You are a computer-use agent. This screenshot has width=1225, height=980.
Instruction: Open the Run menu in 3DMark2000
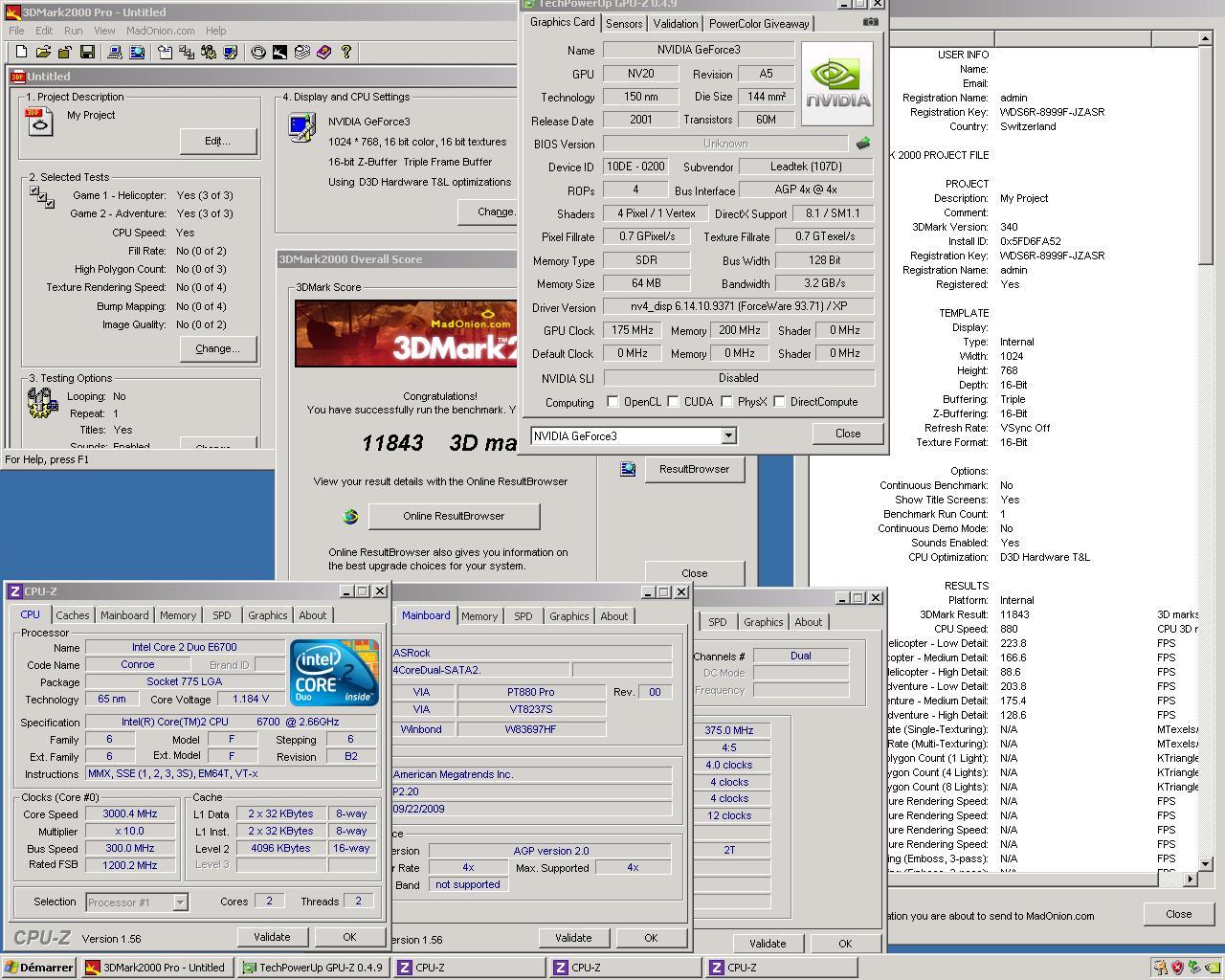tap(73, 31)
